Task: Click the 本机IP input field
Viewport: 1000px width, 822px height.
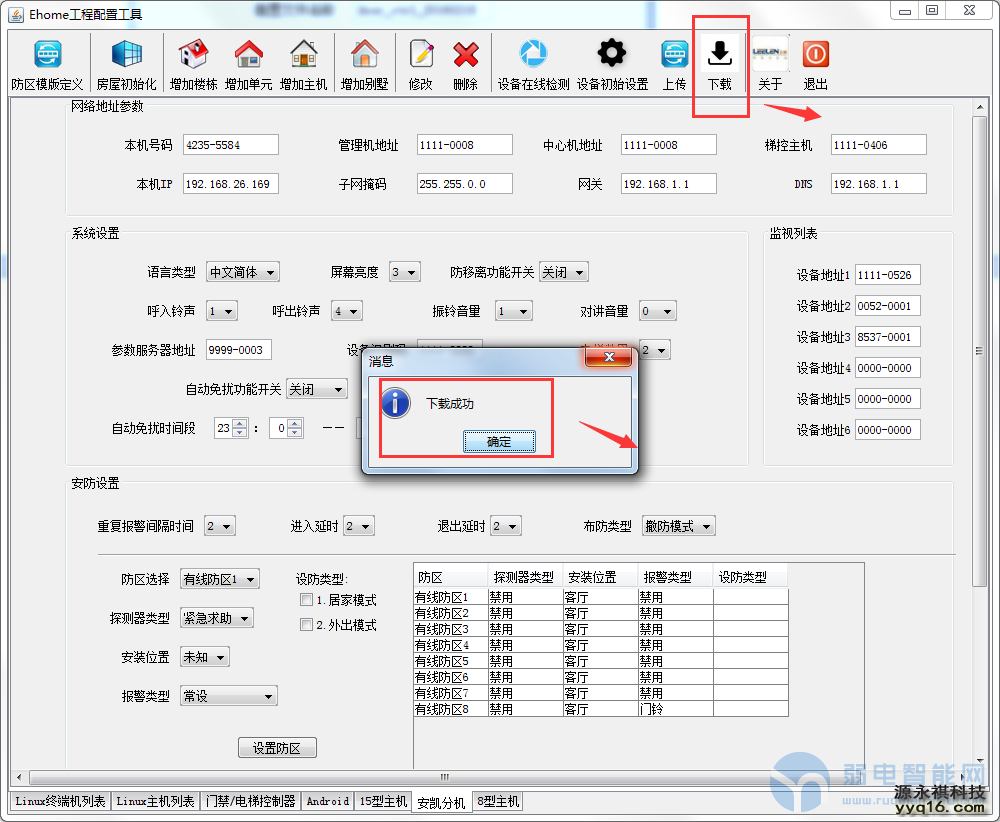Action: 230,184
